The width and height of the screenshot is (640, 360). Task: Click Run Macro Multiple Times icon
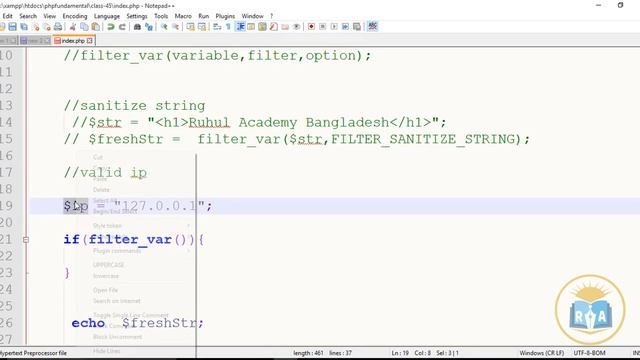point(345,27)
